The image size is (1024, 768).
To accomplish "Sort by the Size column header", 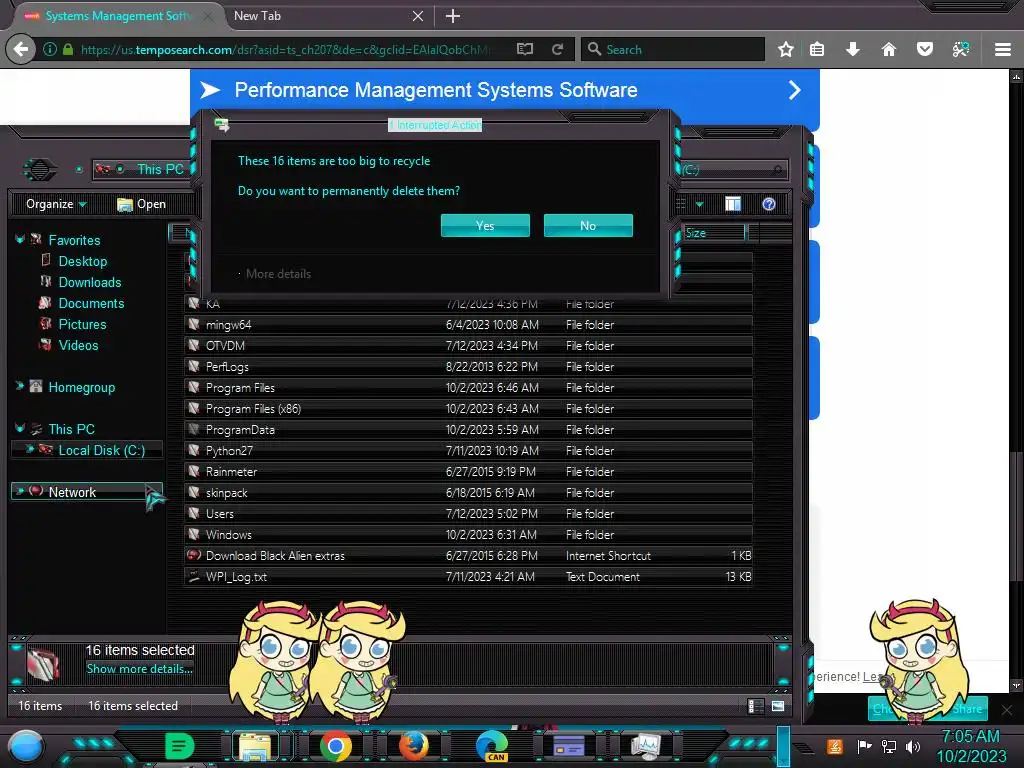I will (x=714, y=233).
